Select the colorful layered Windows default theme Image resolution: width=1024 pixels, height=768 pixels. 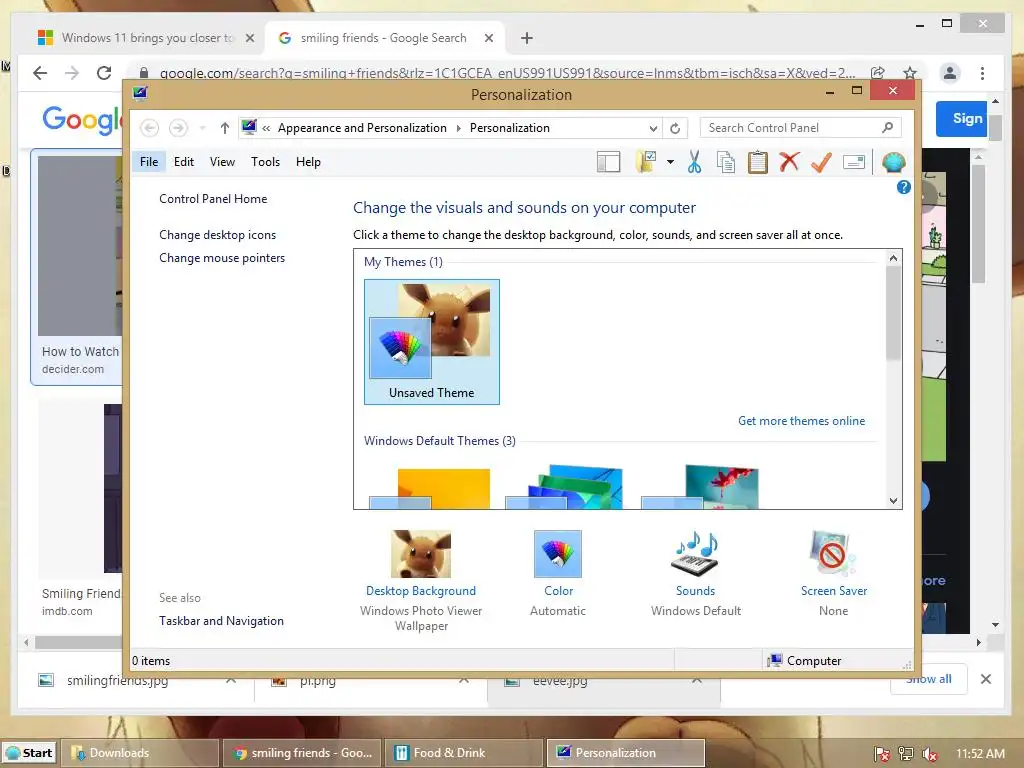coord(564,487)
